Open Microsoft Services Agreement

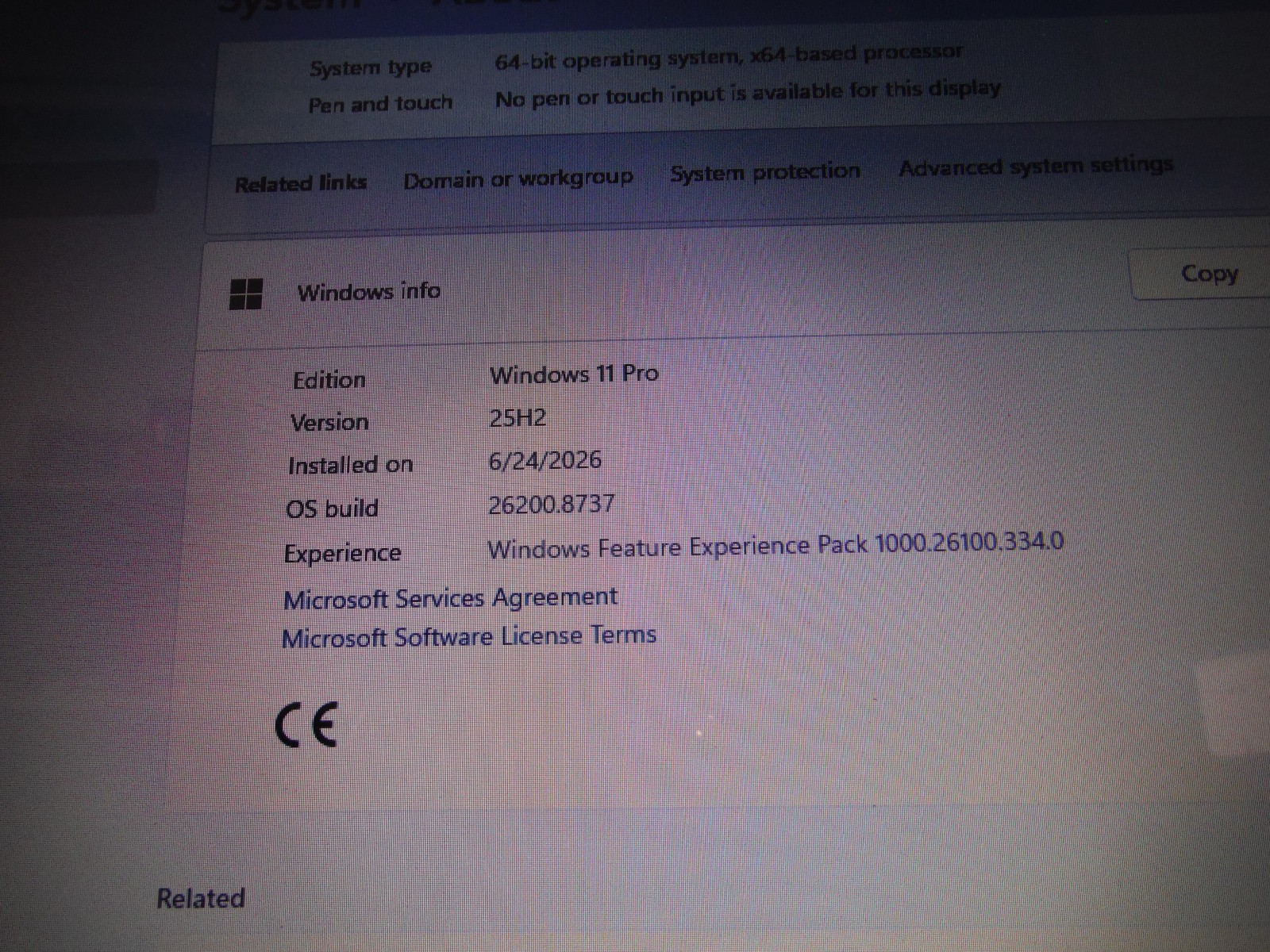pos(450,598)
